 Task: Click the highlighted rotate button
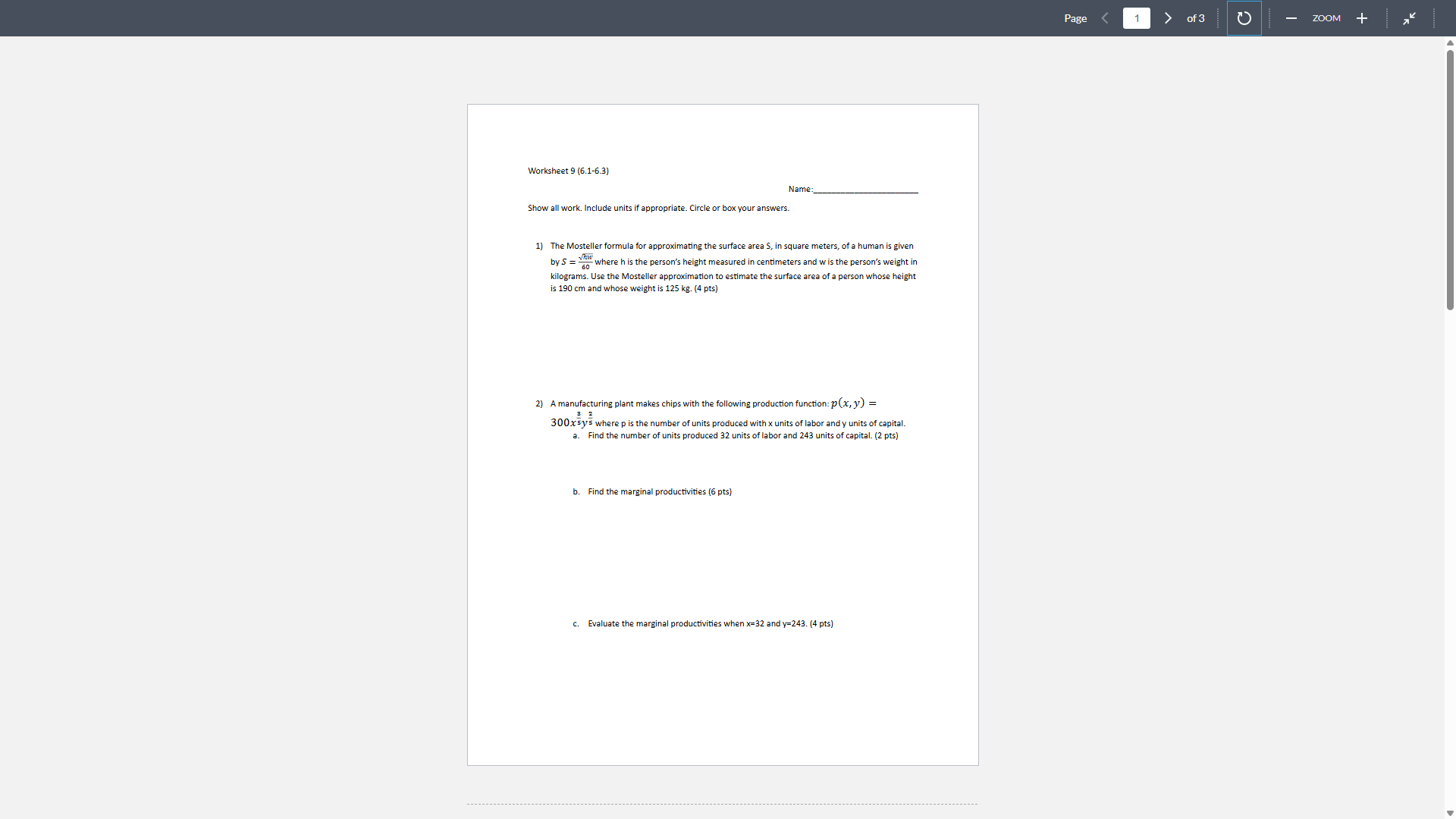(1244, 18)
